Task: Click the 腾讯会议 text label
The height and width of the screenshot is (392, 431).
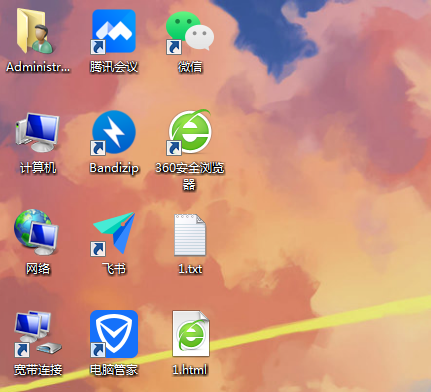Action: tap(114, 67)
